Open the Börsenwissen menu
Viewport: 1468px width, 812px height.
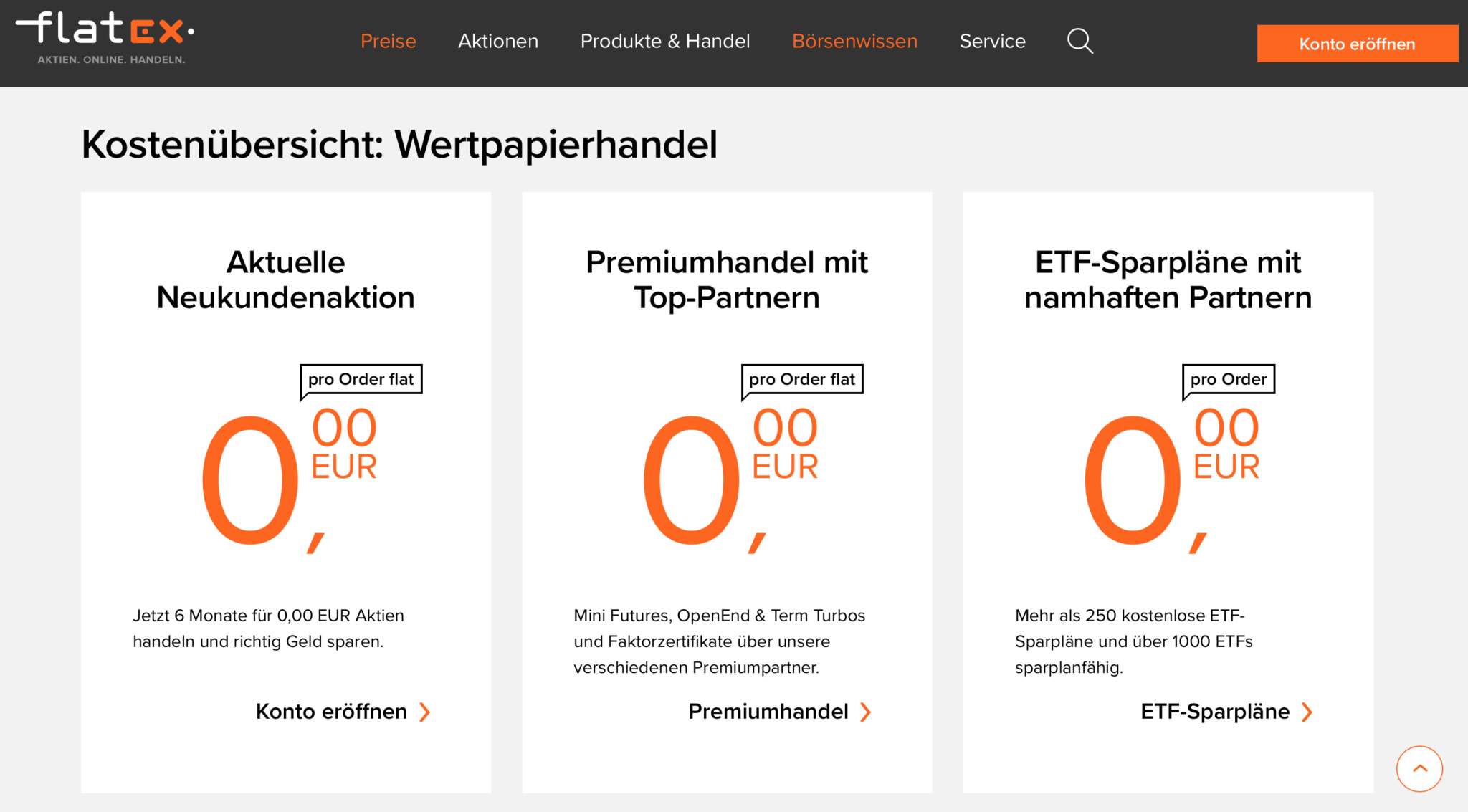(x=854, y=42)
